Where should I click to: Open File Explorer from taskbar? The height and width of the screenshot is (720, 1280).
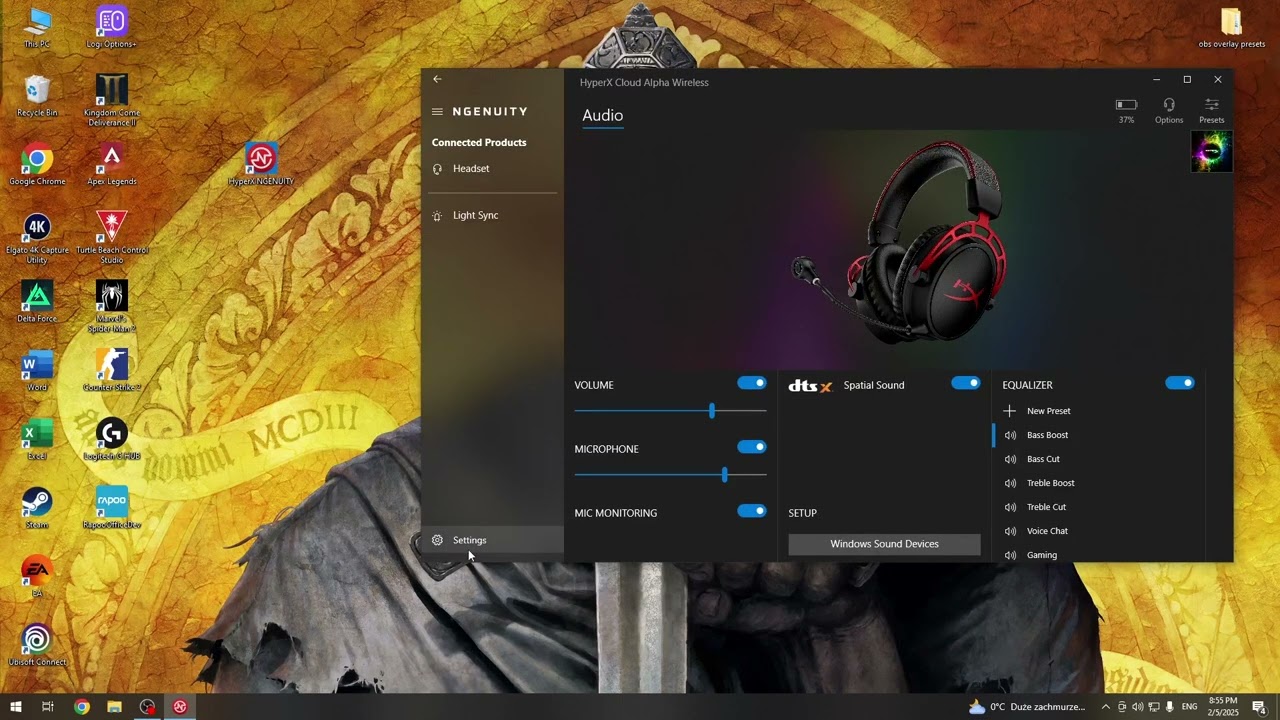[114, 707]
